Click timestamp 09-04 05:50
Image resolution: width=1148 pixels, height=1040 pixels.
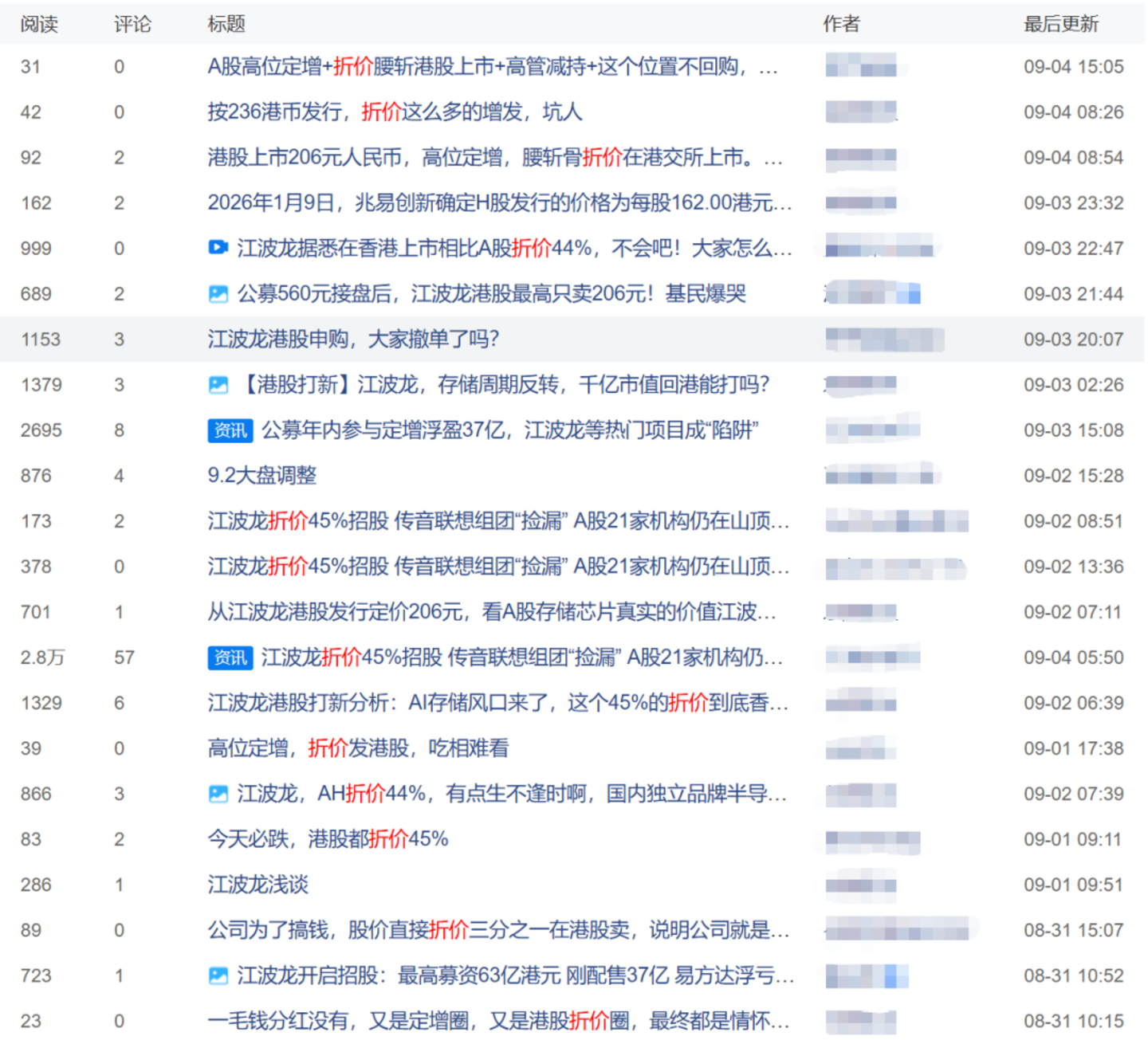tap(1074, 657)
